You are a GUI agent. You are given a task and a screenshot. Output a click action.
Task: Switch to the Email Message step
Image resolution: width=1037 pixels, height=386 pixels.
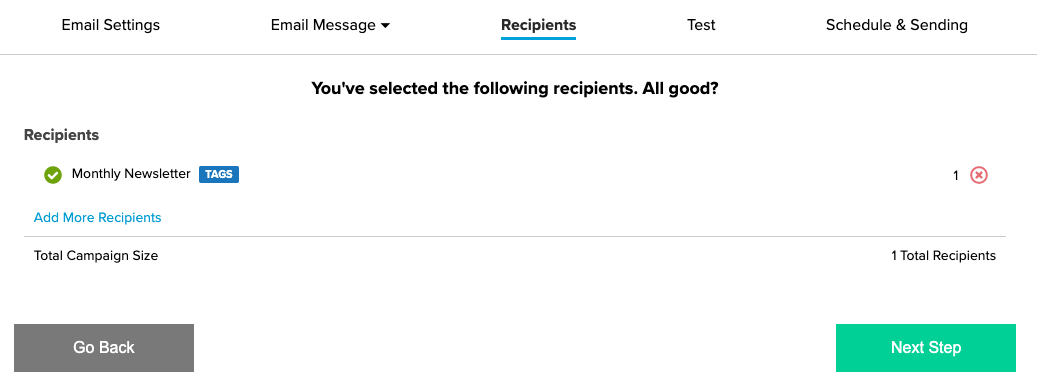coord(323,25)
